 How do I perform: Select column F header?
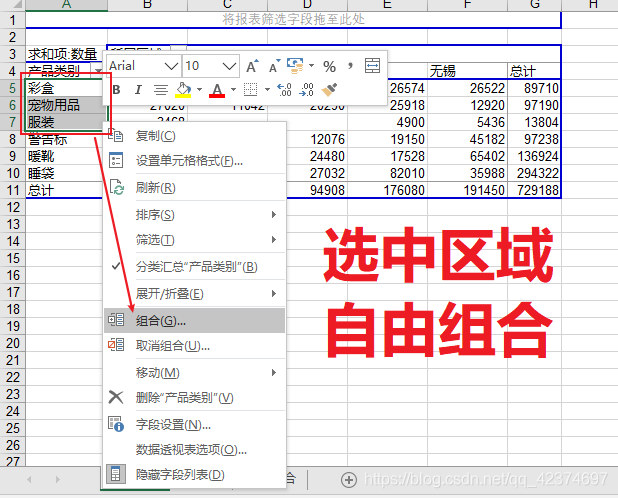click(x=467, y=5)
